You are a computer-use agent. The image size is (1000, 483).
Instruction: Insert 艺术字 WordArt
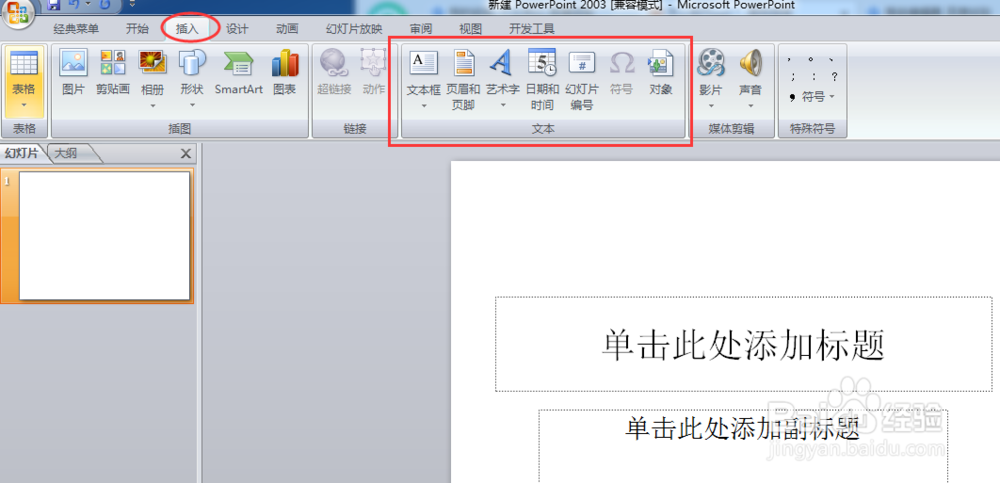(503, 71)
